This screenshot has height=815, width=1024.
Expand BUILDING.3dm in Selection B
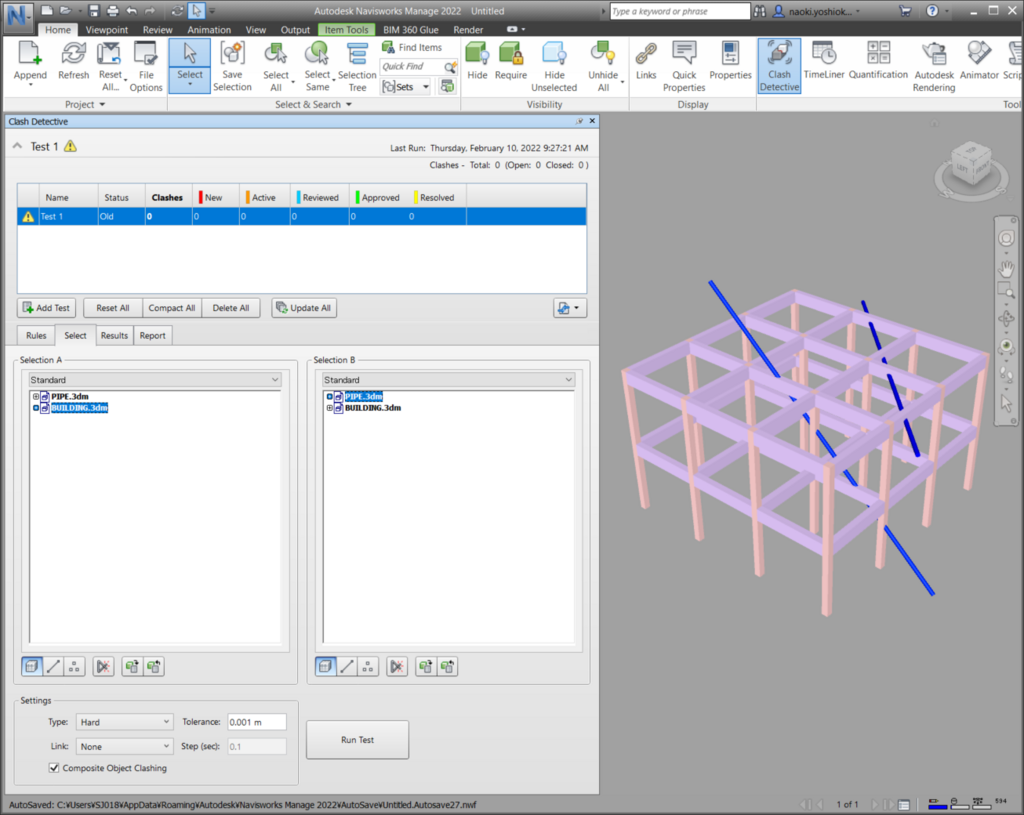(x=330, y=408)
